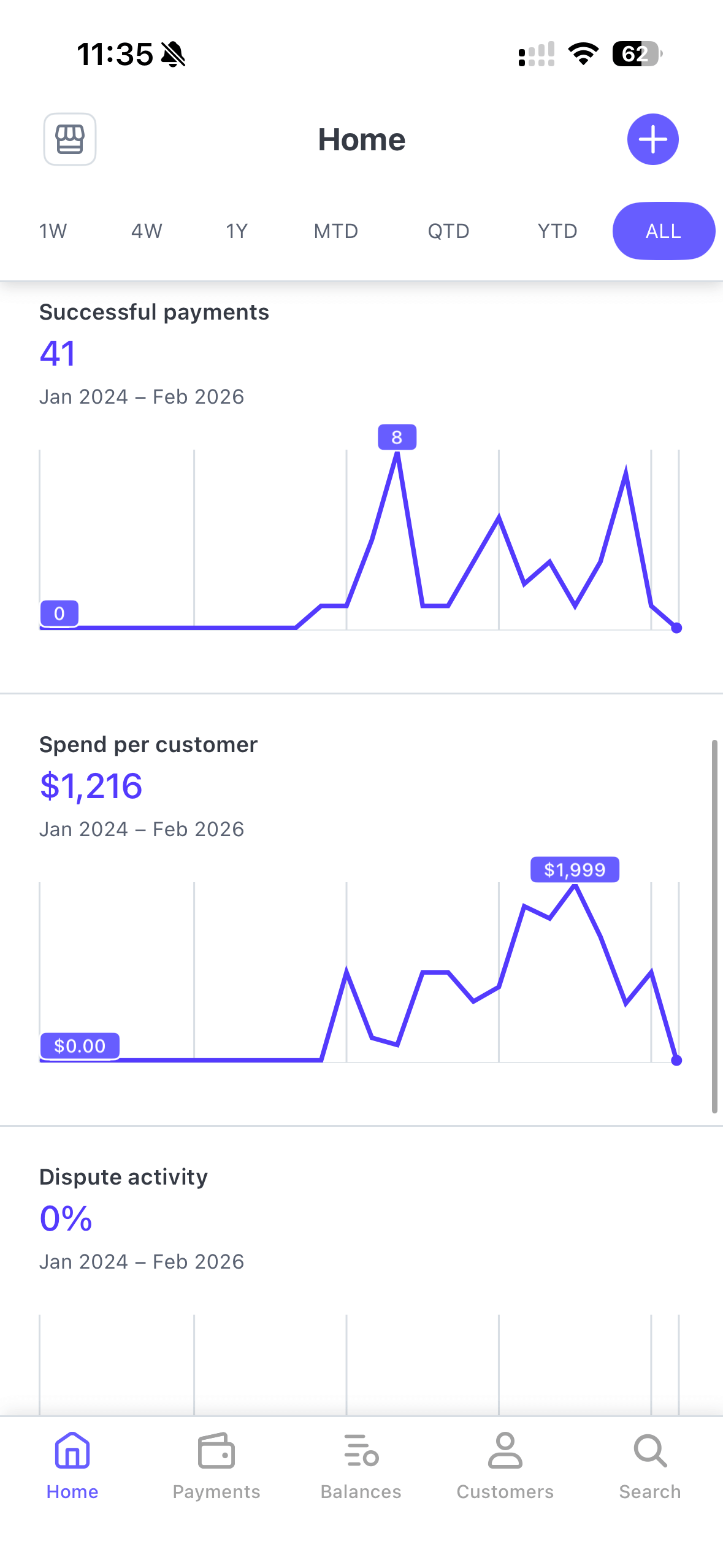Image resolution: width=723 pixels, height=1568 pixels.
Task: Open the Payments wallet icon
Action: [x=216, y=1451]
